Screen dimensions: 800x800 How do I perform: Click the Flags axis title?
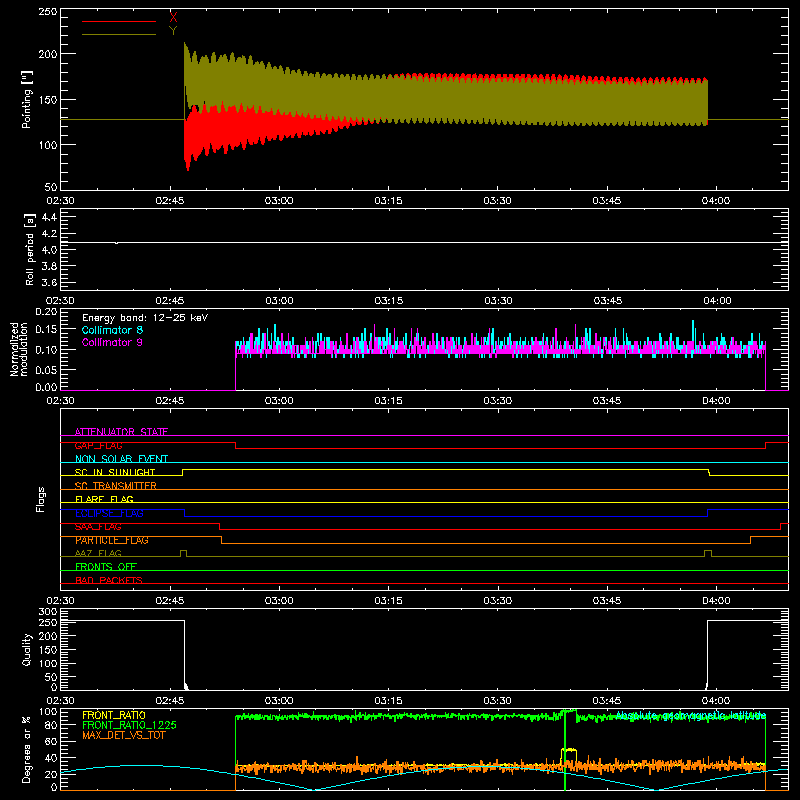coord(40,499)
